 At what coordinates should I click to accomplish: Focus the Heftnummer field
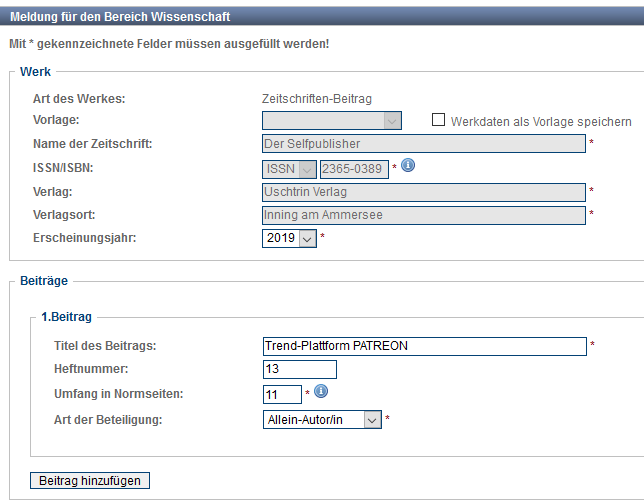click(x=299, y=370)
